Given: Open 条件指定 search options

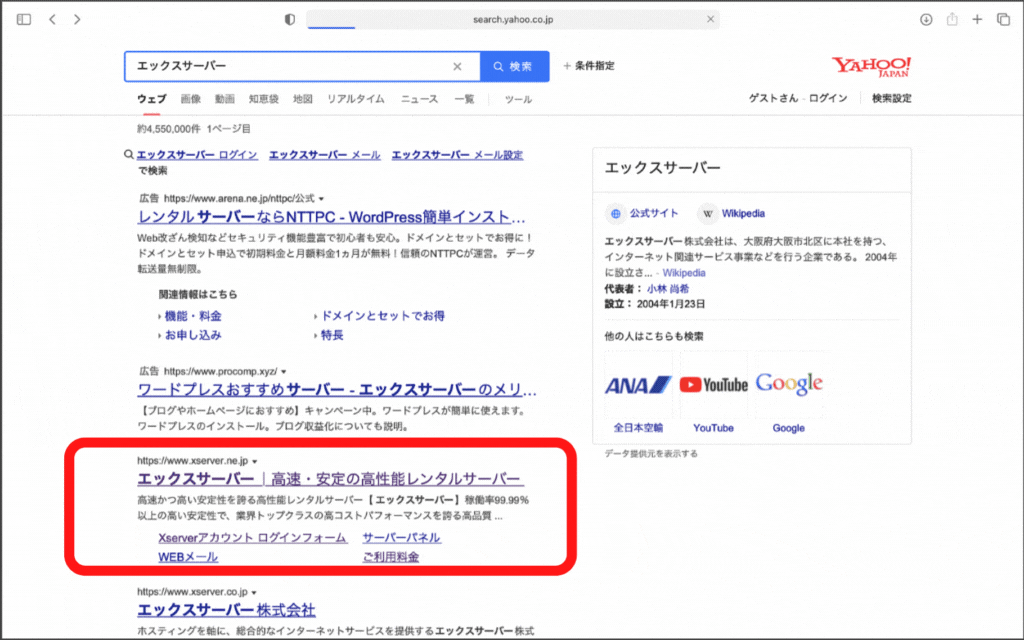Looking at the screenshot, I should click(x=588, y=66).
